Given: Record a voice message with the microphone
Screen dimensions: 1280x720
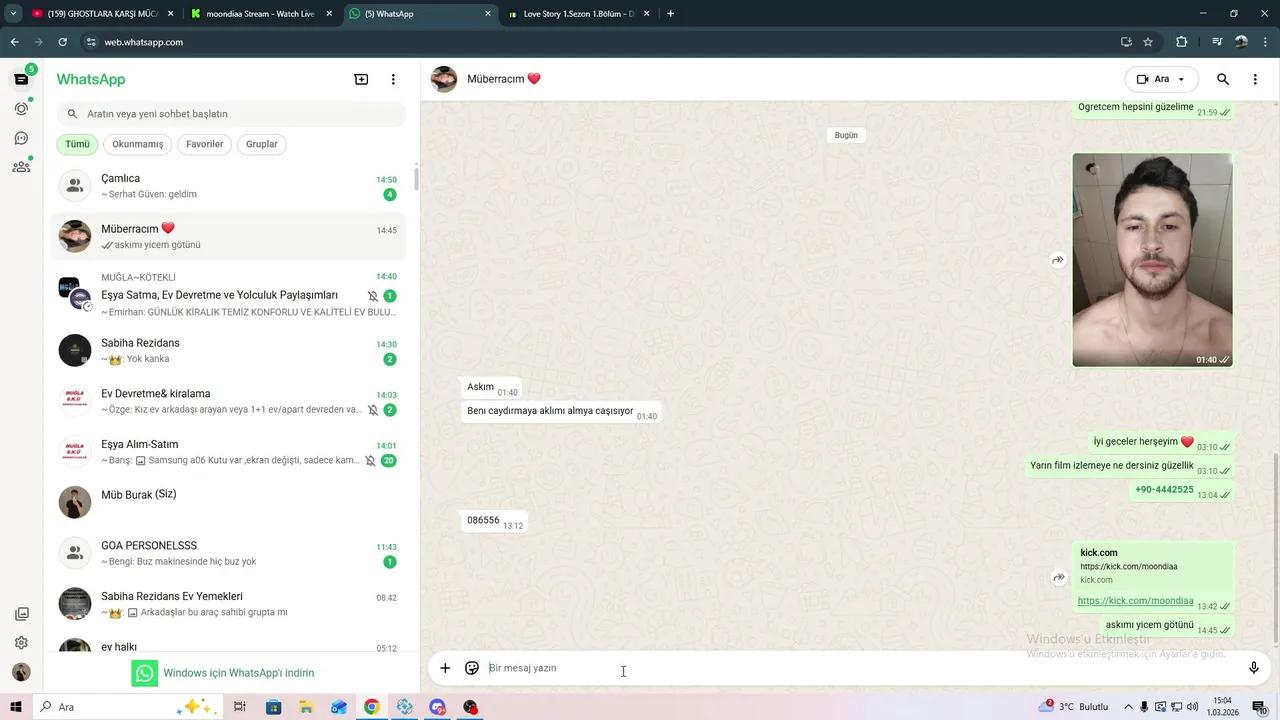Looking at the screenshot, I should tap(1254, 668).
